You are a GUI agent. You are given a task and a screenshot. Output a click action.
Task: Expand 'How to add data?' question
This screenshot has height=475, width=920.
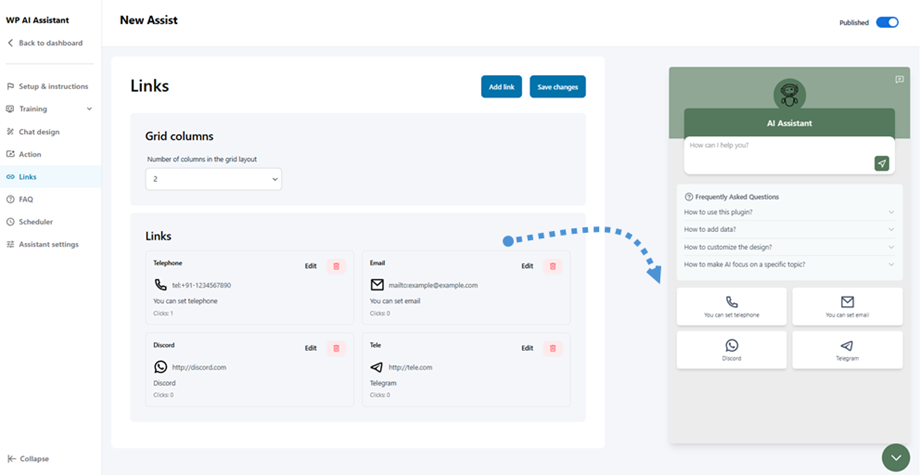click(789, 229)
